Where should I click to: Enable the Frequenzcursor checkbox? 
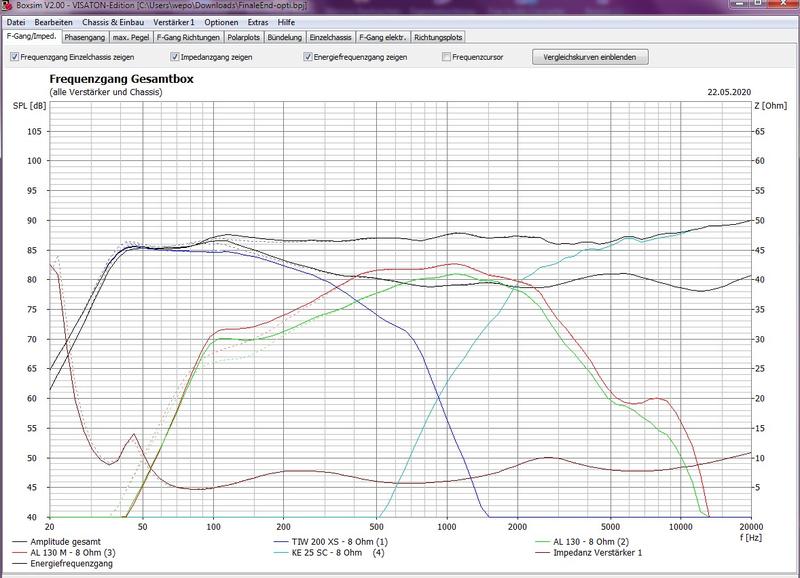click(446, 57)
